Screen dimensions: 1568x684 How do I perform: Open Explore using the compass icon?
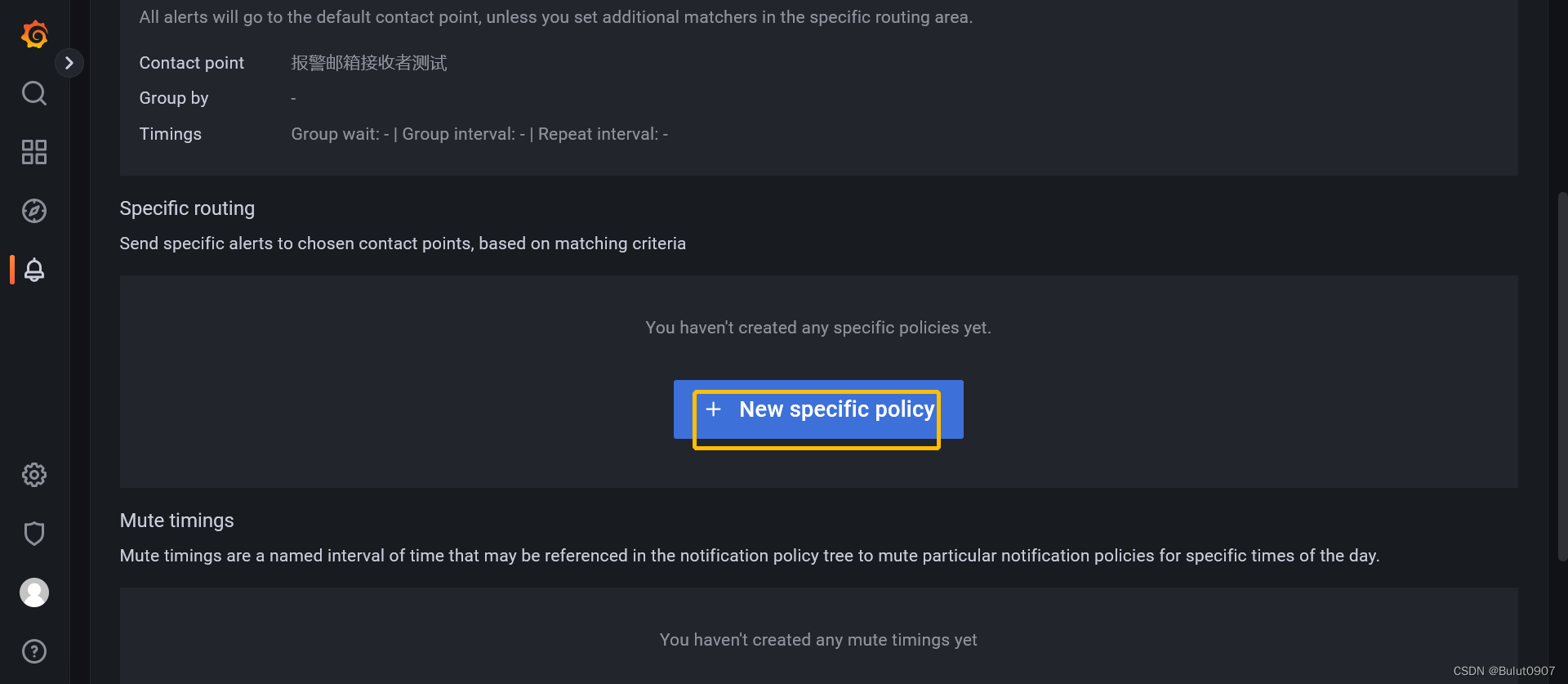coord(33,210)
